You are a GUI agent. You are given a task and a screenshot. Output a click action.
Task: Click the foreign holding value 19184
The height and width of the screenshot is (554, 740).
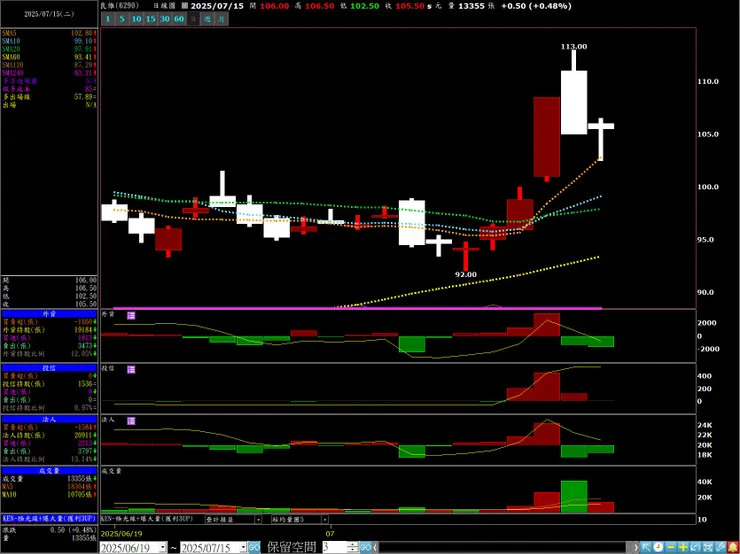[83, 329]
